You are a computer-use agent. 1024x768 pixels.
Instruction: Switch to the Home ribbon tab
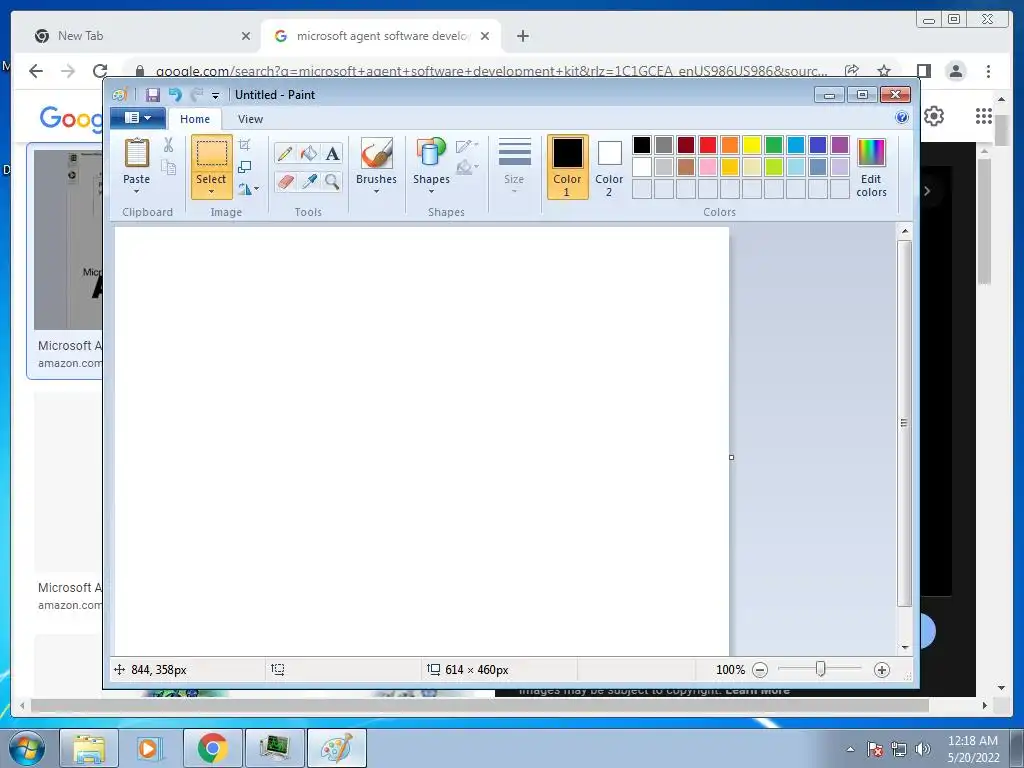click(x=195, y=119)
